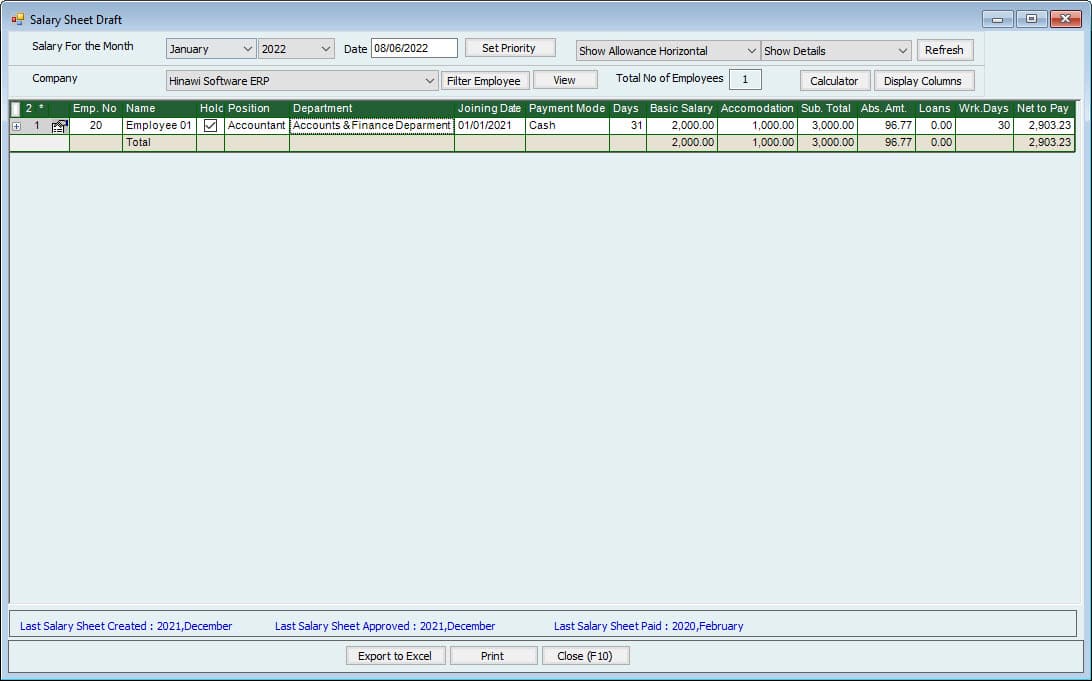Open the month dropdown showing January
The width and height of the screenshot is (1092, 681).
[x=210, y=49]
